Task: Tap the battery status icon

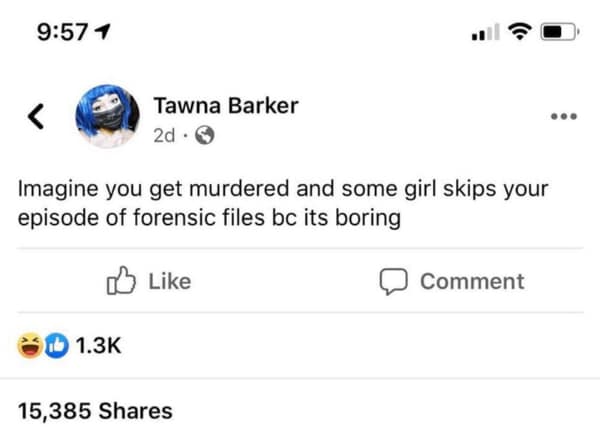Action: [x=559, y=32]
